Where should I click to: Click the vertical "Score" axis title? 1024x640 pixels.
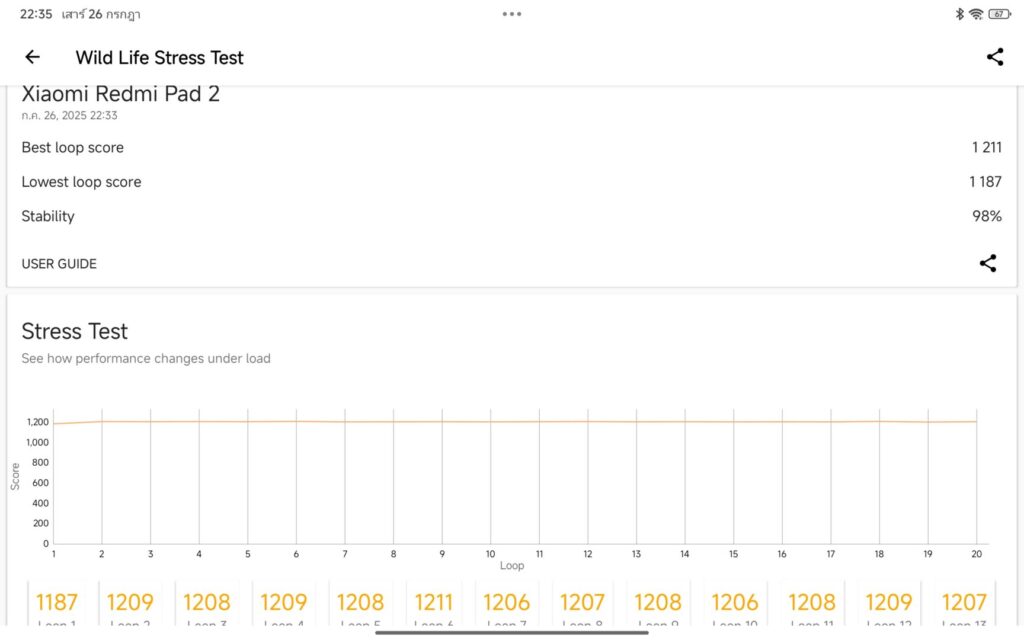pos(15,476)
